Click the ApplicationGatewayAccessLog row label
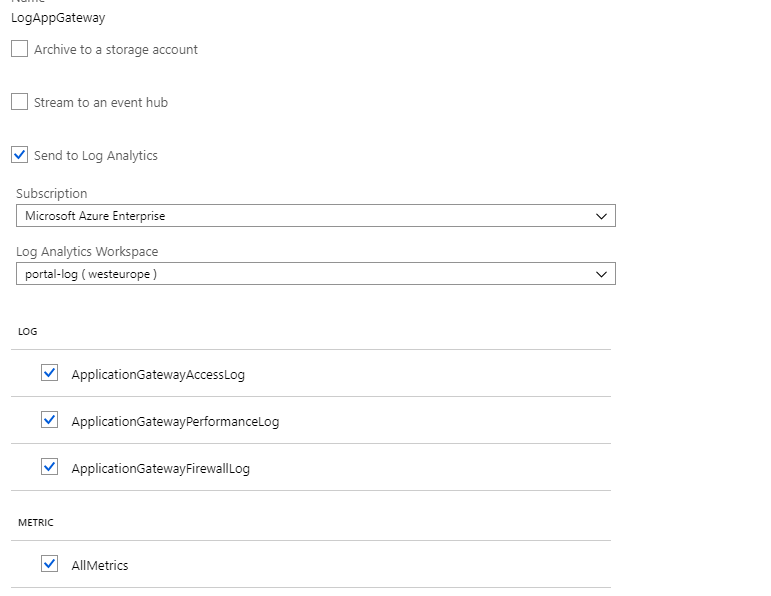The width and height of the screenshot is (771, 596). (158, 375)
